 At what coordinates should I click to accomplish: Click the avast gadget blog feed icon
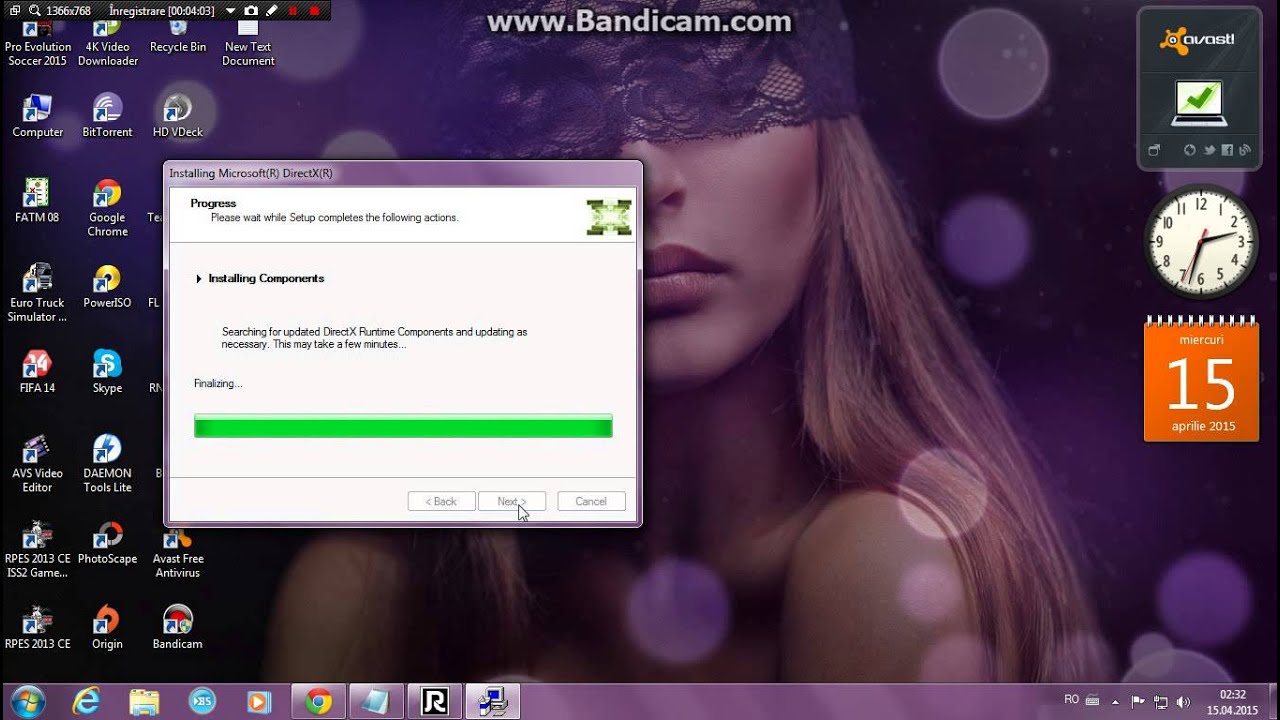coord(1245,150)
